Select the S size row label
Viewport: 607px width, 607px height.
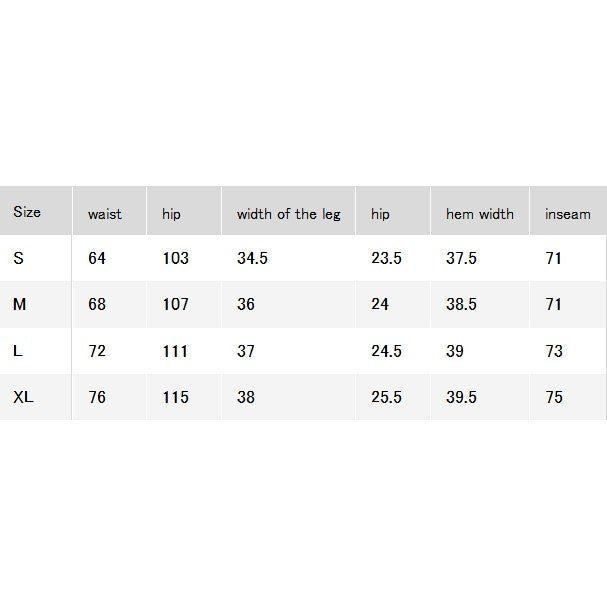(x=18, y=258)
